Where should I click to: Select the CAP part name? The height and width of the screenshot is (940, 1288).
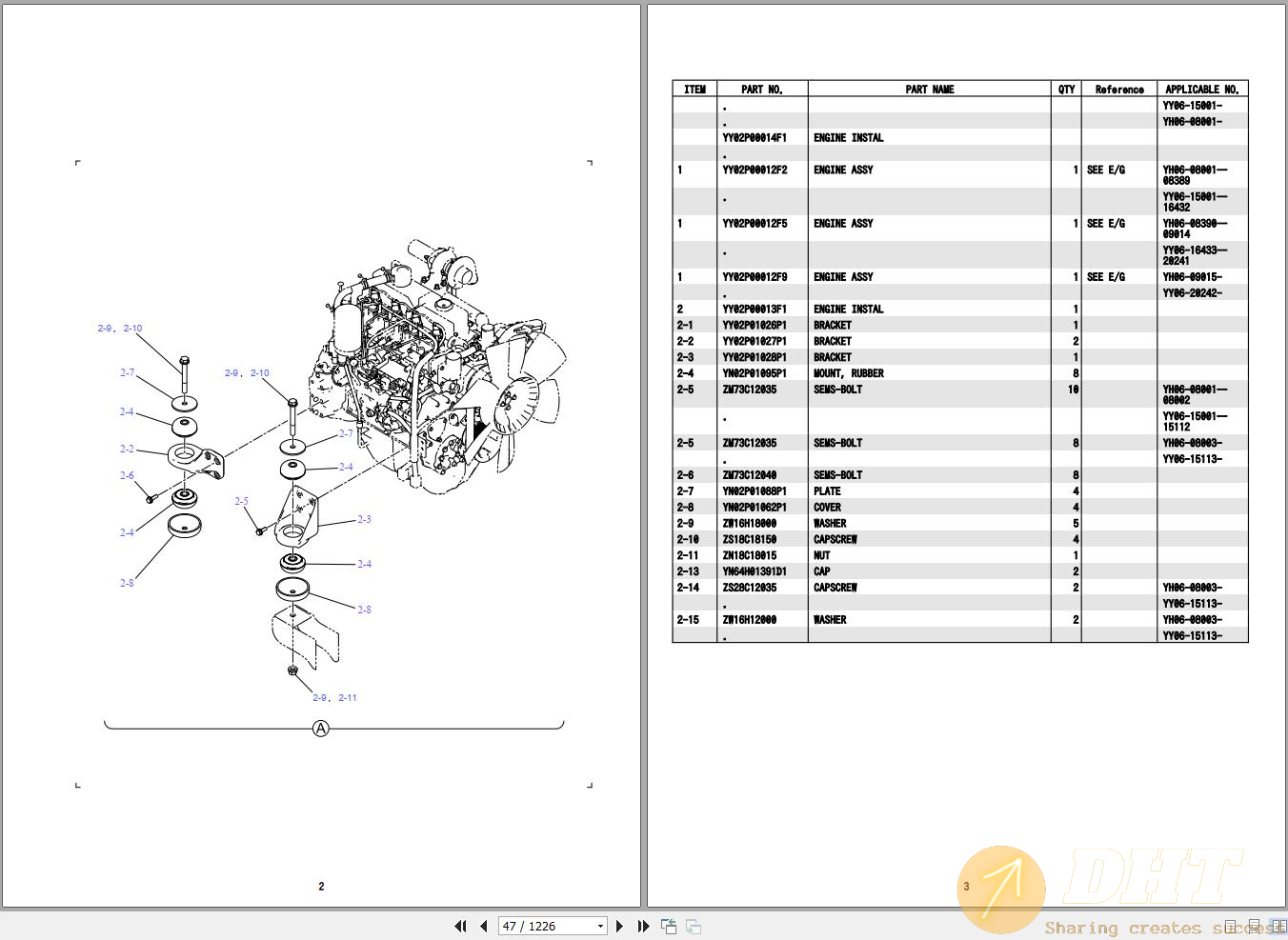point(821,572)
